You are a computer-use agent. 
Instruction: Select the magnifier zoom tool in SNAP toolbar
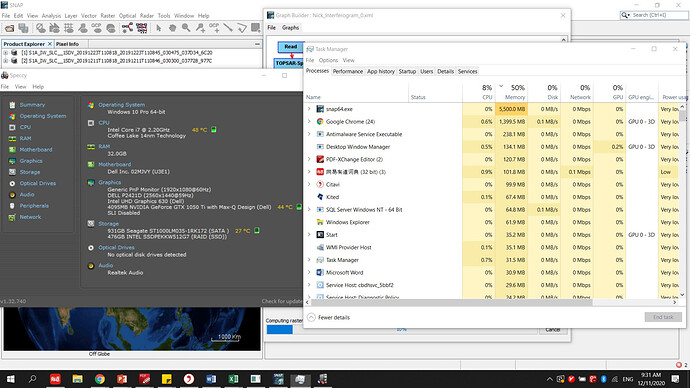pos(186,28)
